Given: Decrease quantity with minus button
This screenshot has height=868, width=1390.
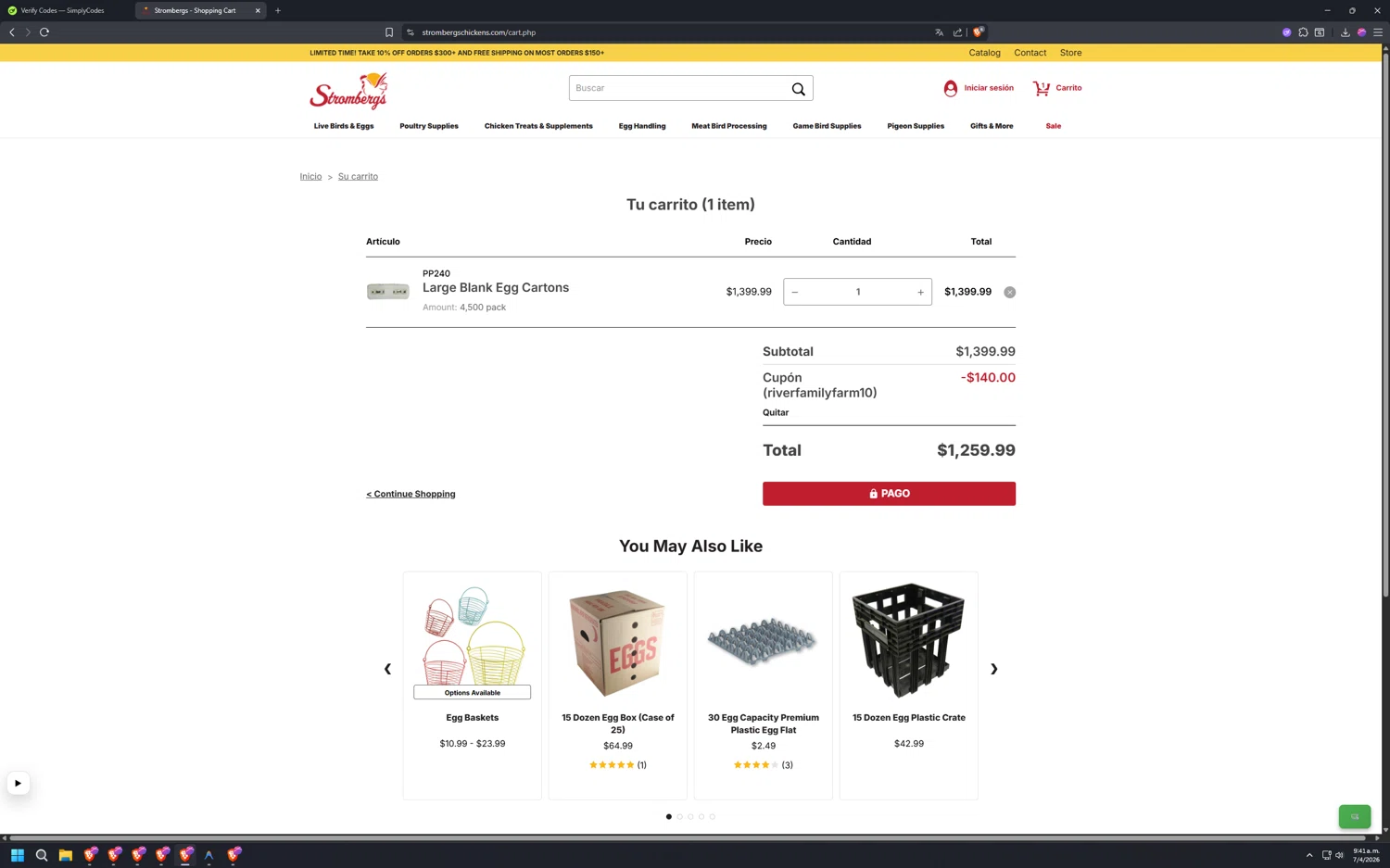Looking at the screenshot, I should pos(795,292).
